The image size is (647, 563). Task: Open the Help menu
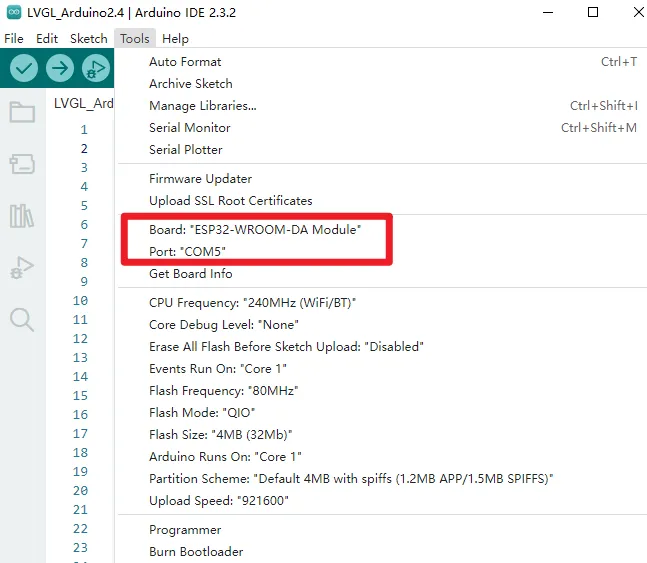point(175,39)
